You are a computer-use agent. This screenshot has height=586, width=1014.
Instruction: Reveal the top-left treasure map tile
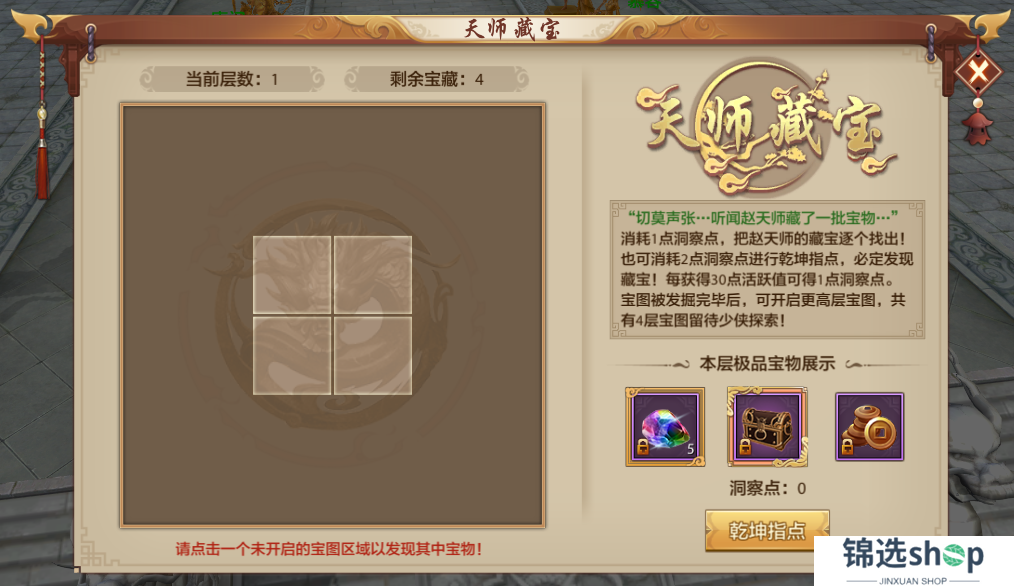coord(292,275)
